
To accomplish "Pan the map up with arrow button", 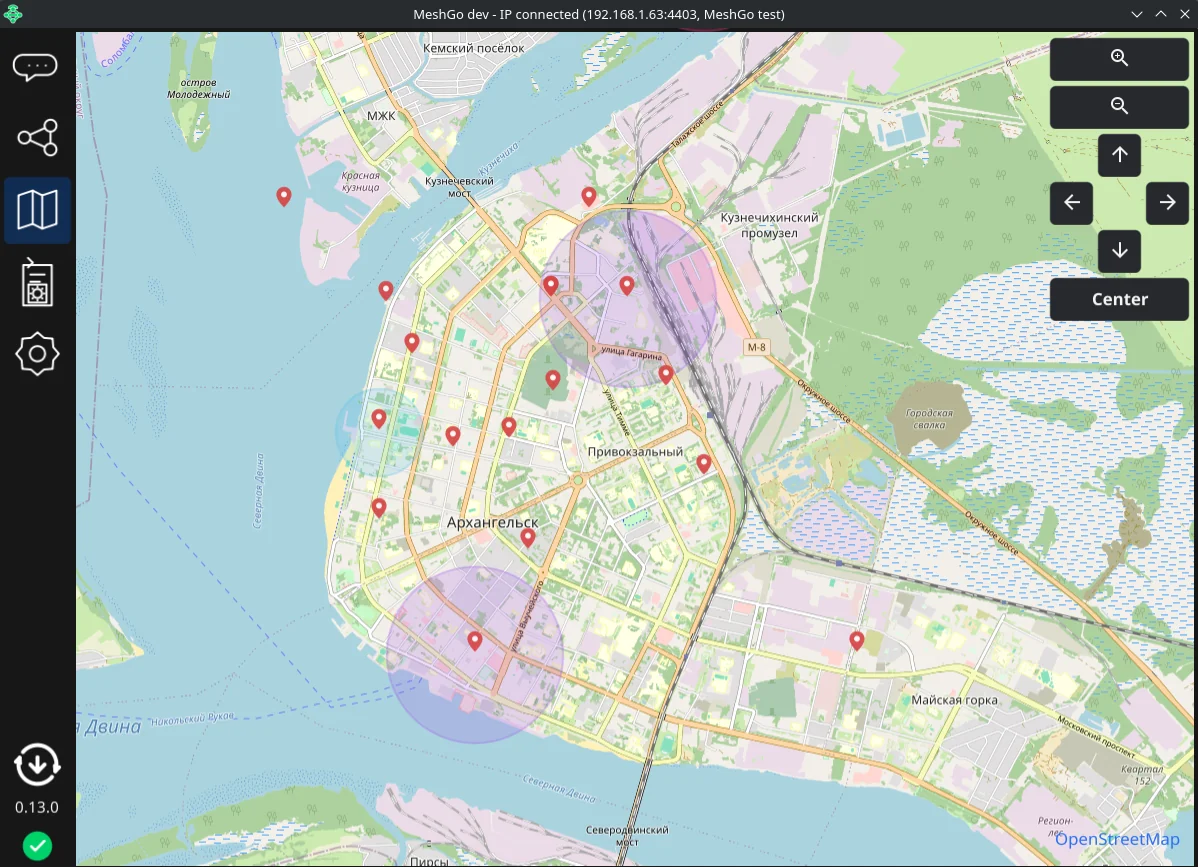I will (1119, 155).
